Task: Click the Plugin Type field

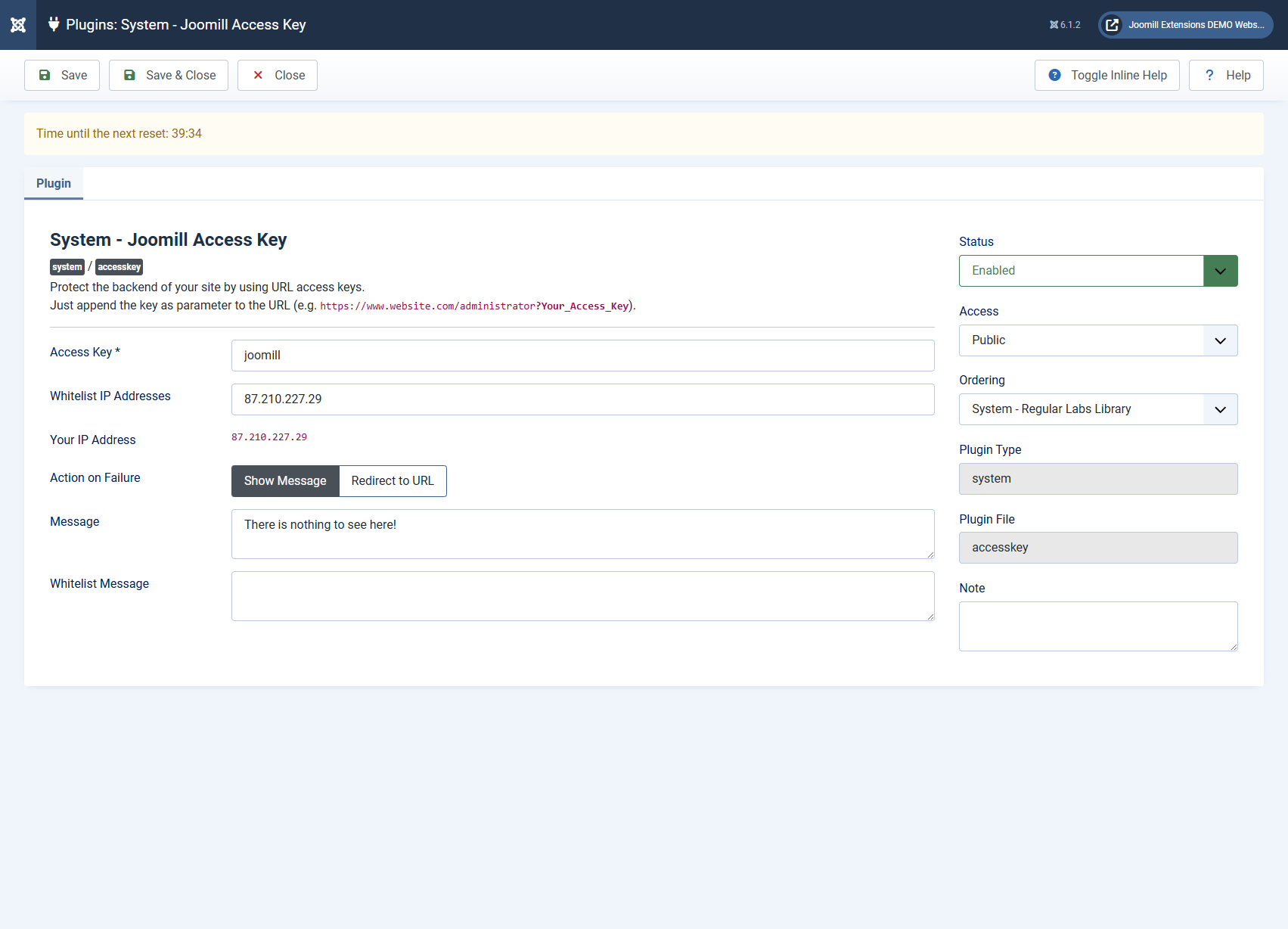Action: click(1098, 479)
